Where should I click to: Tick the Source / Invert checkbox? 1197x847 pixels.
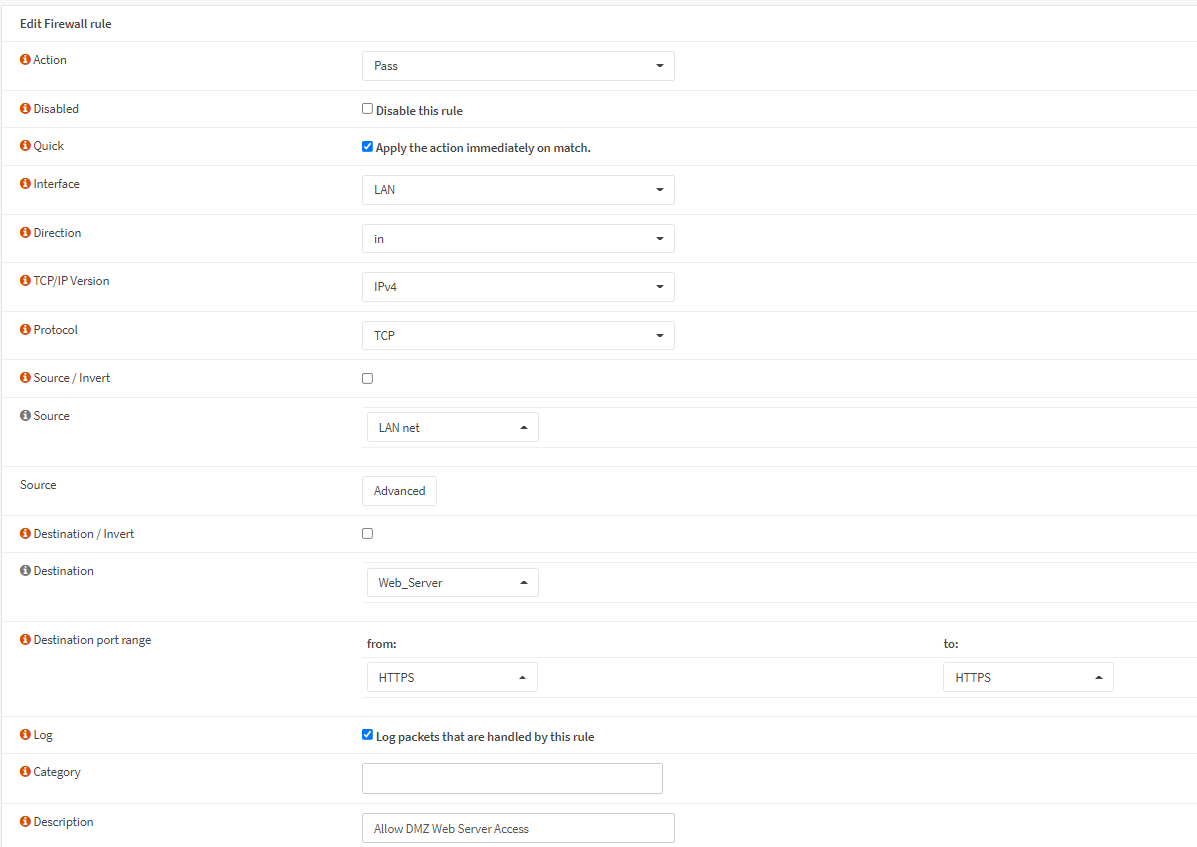click(367, 378)
